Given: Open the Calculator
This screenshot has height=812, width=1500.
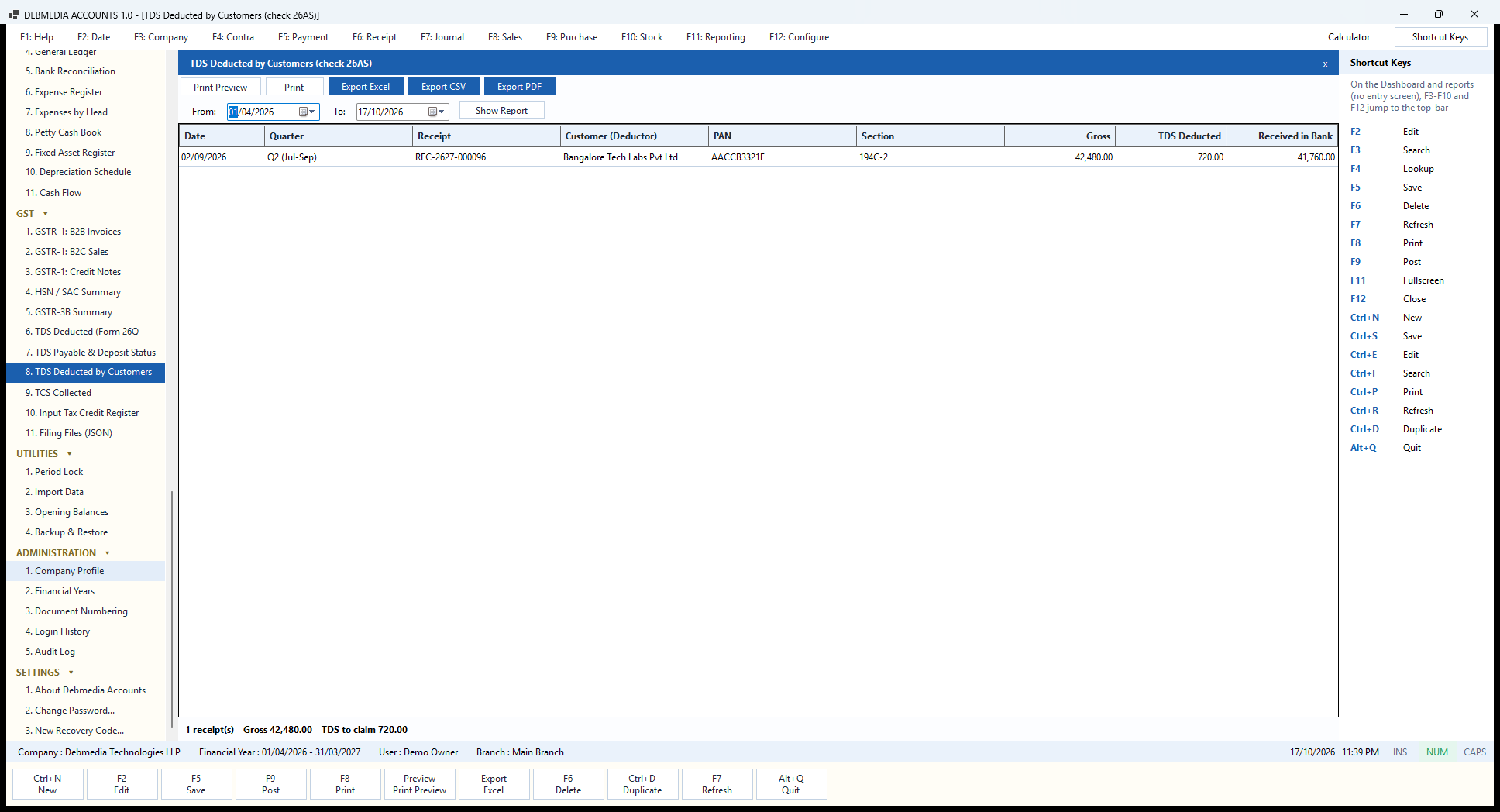Looking at the screenshot, I should (x=1349, y=37).
